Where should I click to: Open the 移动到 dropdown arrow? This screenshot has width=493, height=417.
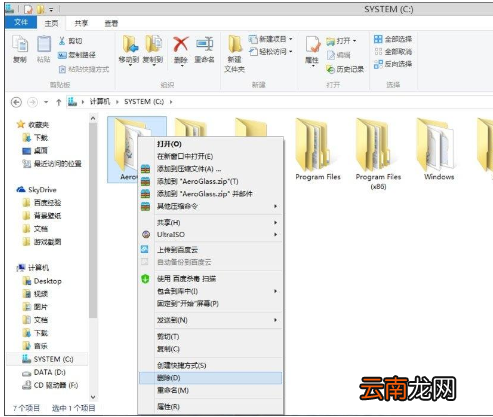(x=130, y=65)
